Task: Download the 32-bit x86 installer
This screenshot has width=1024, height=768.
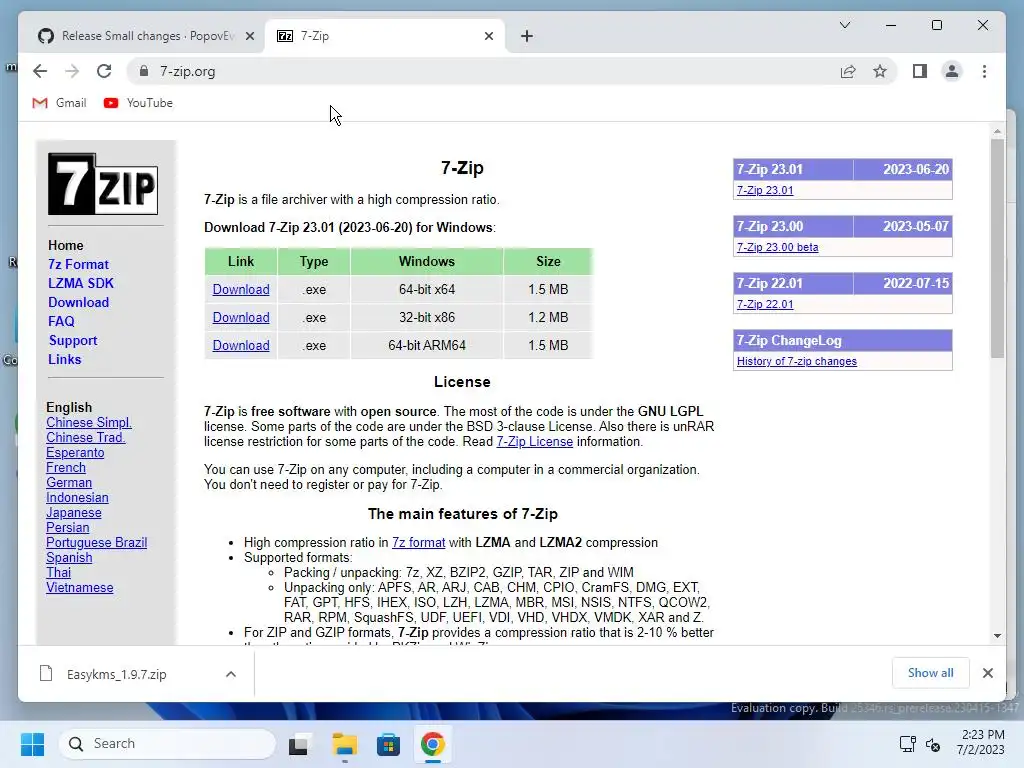Action: coord(241,317)
